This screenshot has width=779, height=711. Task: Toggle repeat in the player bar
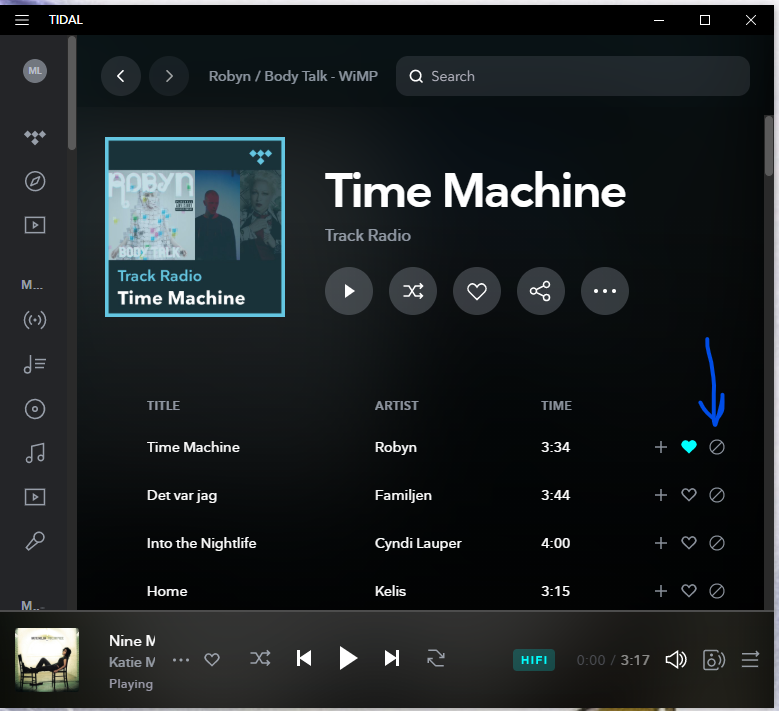(x=436, y=658)
